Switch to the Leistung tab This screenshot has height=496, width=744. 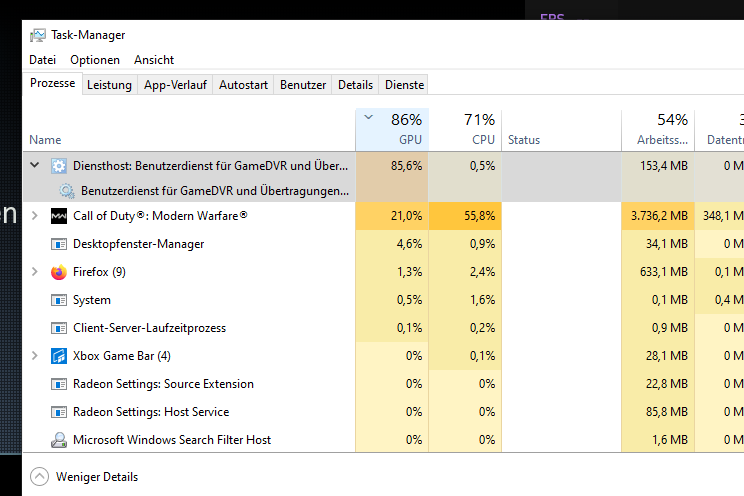click(x=109, y=85)
